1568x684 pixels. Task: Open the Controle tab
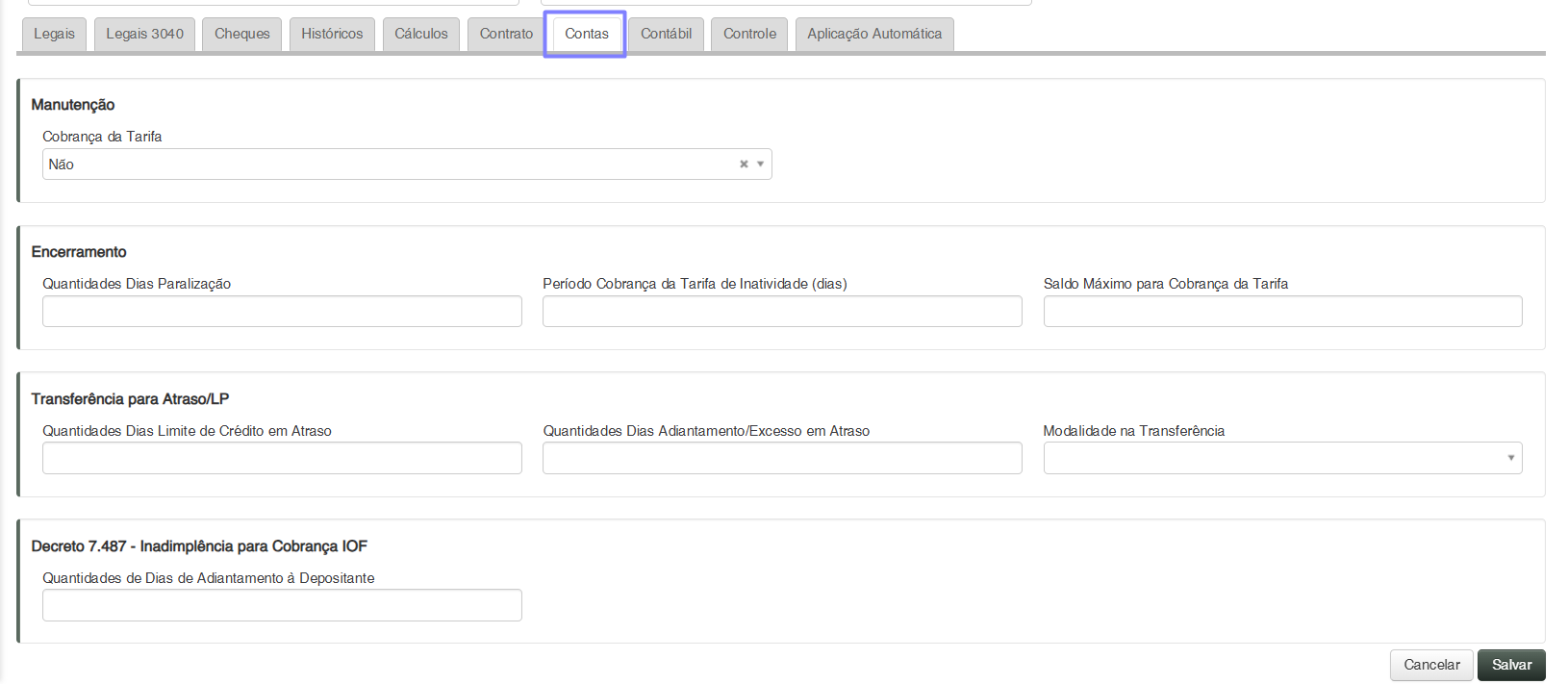click(x=749, y=34)
